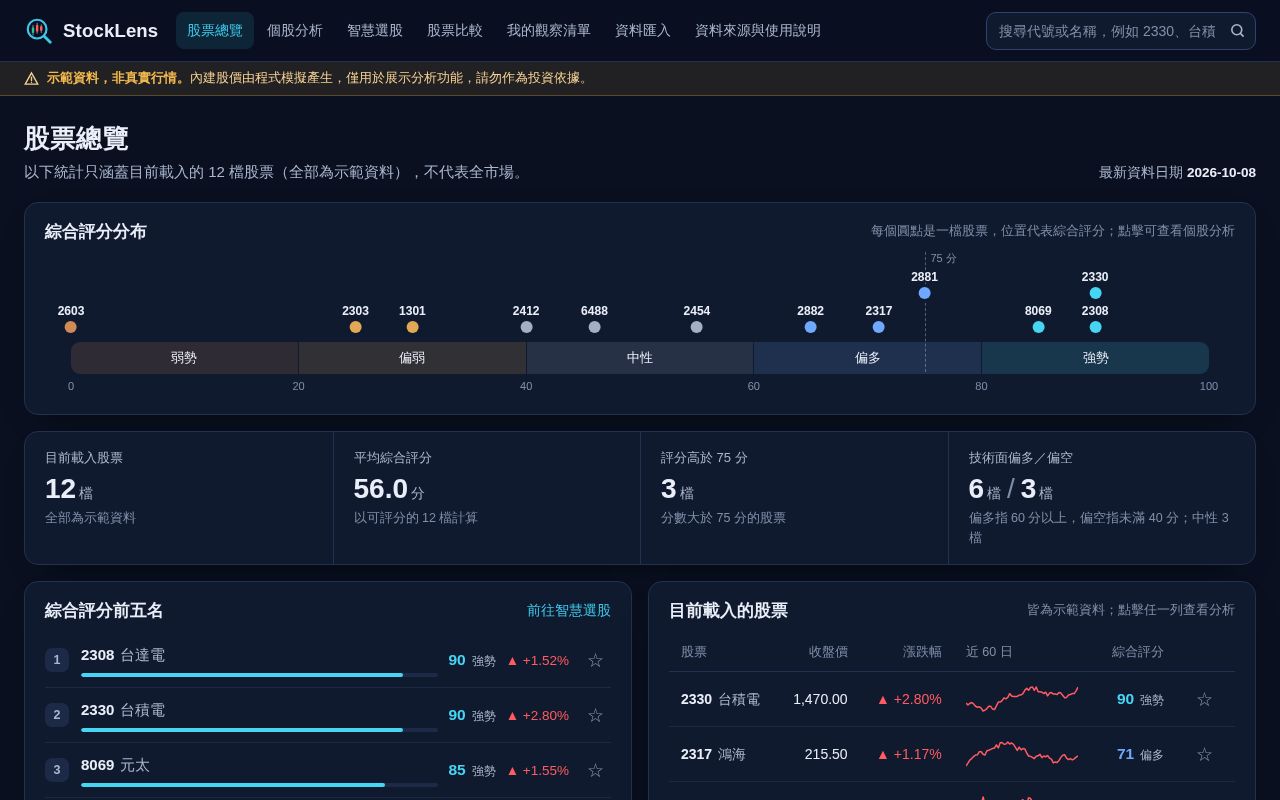The width and height of the screenshot is (1280, 800).
Task: Click the 2330 台積電 60-day sparkline
Action: [x=1022, y=699]
